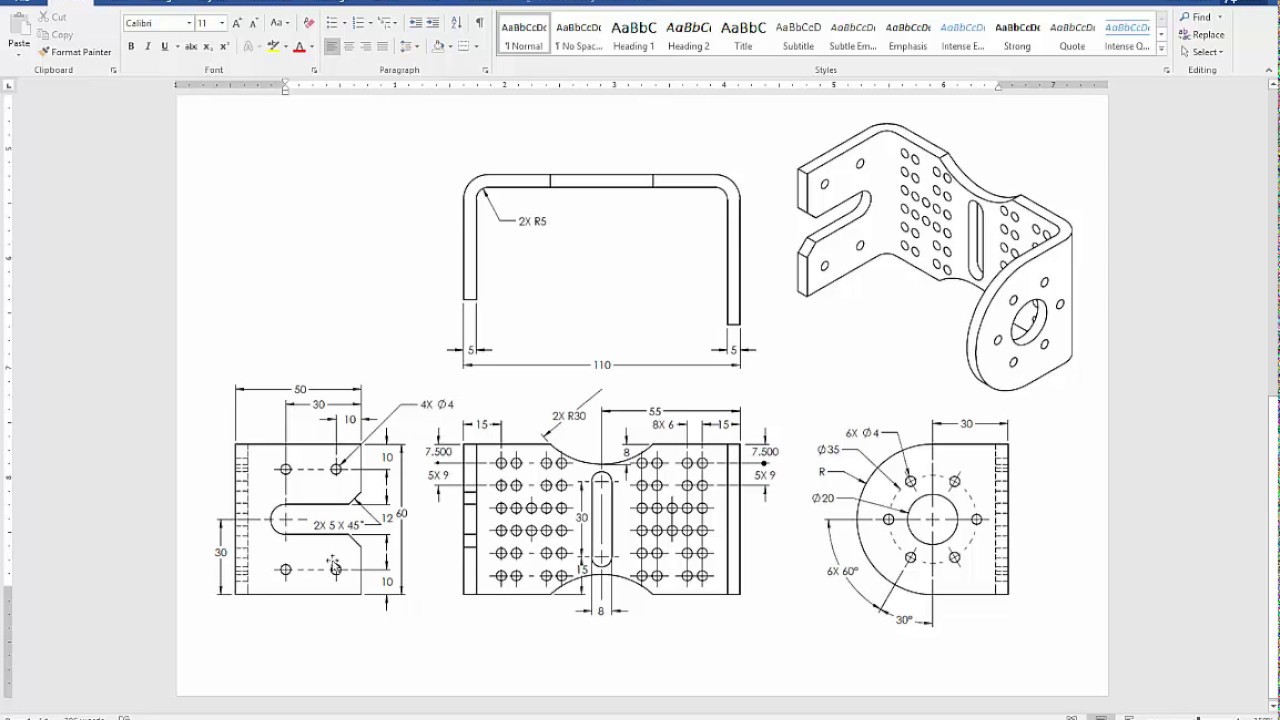The width and height of the screenshot is (1280, 720).
Task: Click the Copy command
Action: [x=55, y=34]
